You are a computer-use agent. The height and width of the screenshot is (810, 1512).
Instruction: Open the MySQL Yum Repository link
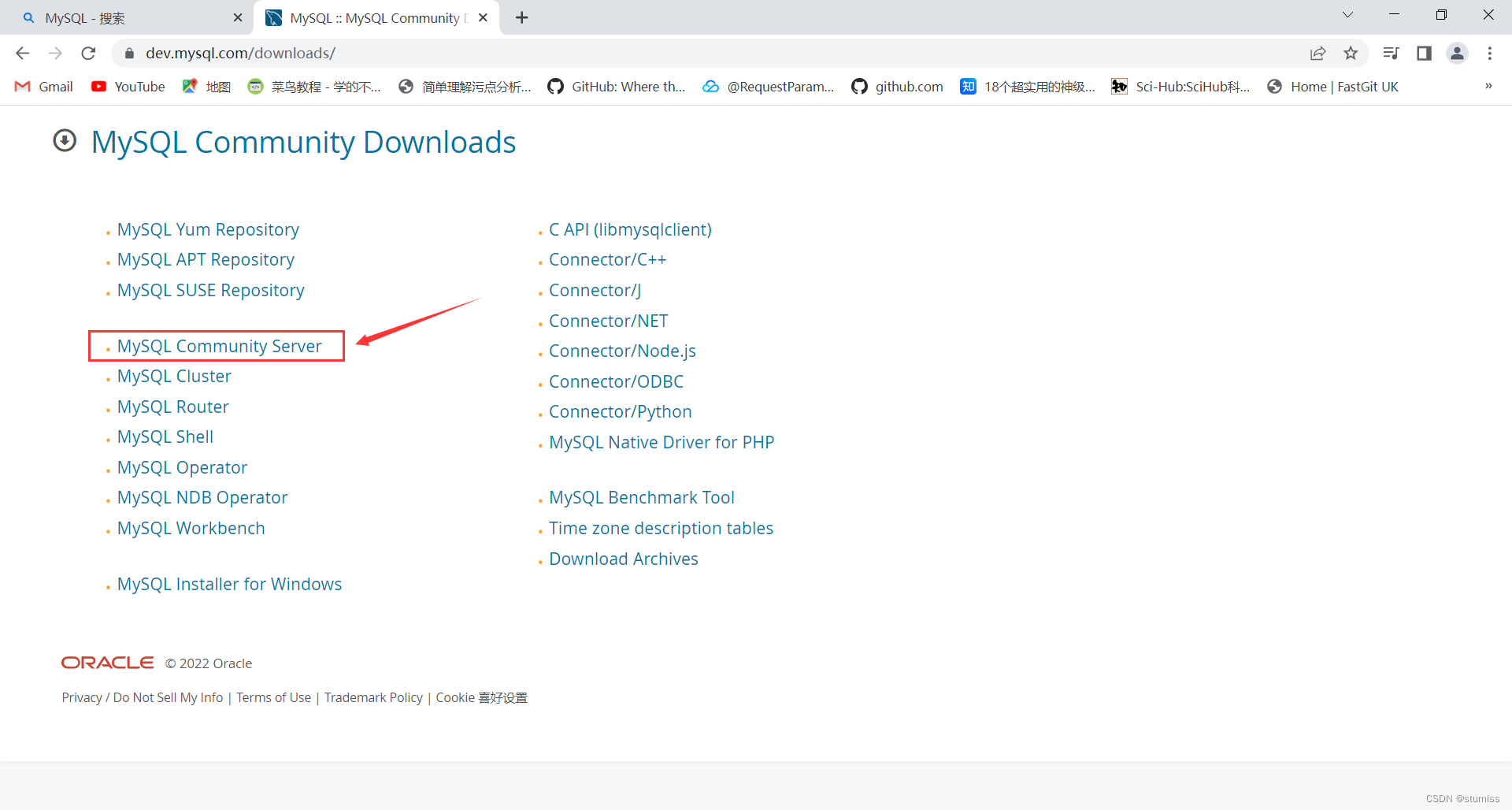click(208, 229)
